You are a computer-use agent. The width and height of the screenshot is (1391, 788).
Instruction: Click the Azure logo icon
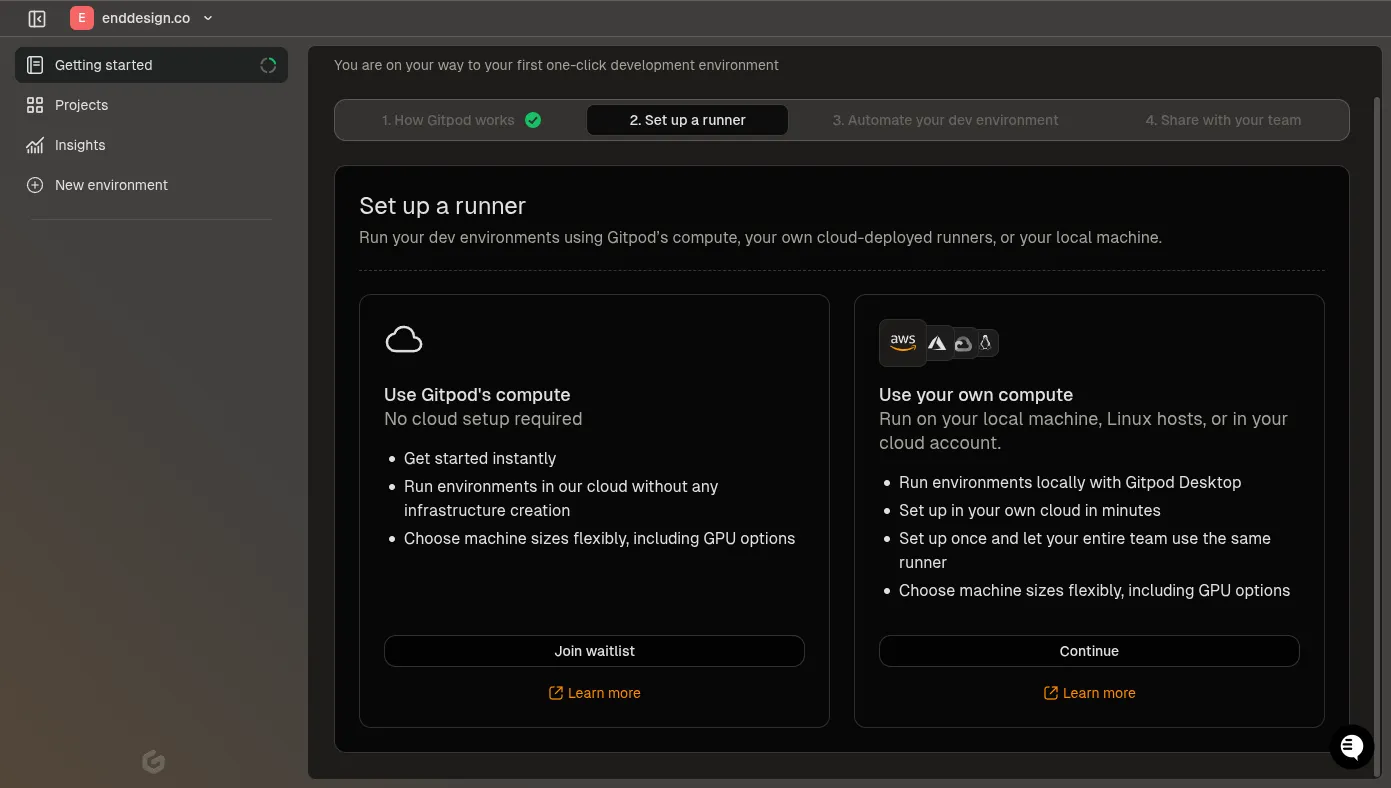pyautogui.click(x=937, y=343)
